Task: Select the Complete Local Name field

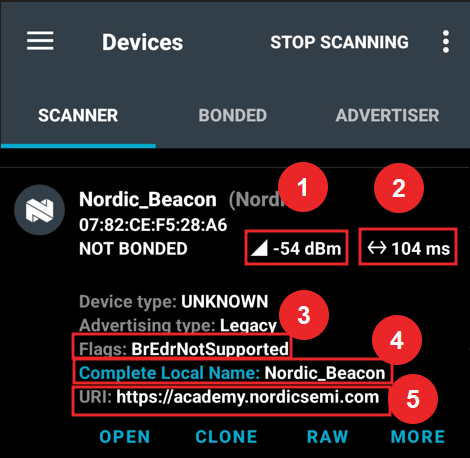Action: (232, 373)
